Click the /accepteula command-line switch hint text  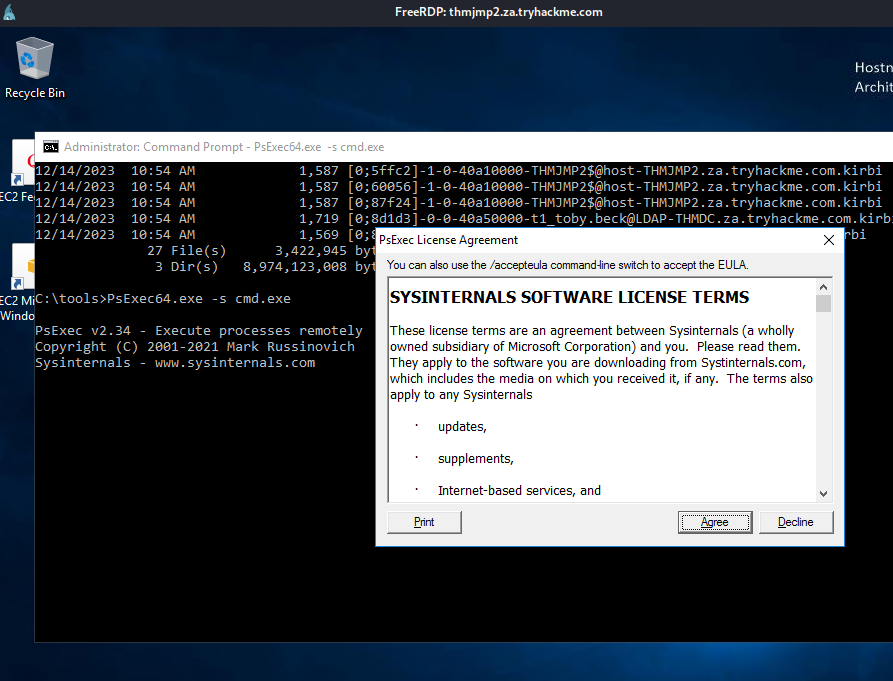pyautogui.click(x=568, y=265)
